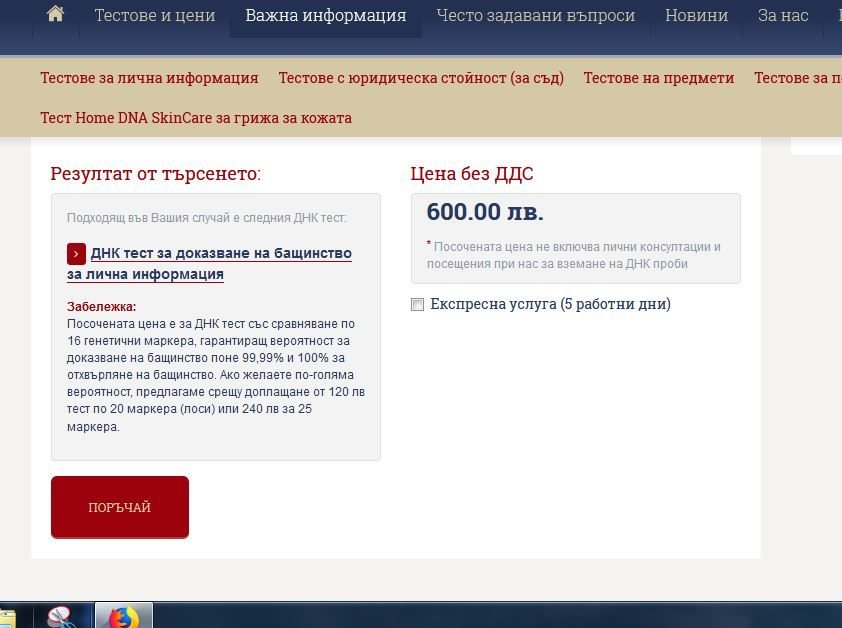Click the ПОРЪЧАЙ order button
842x628 pixels.
coord(120,507)
